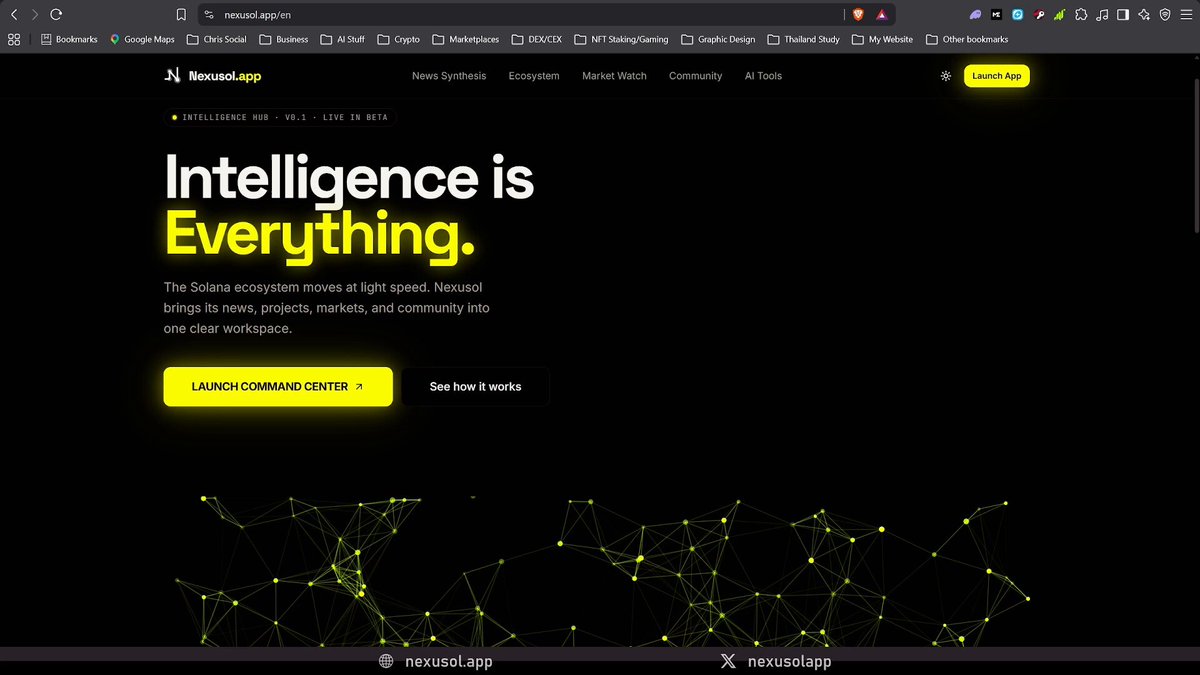The width and height of the screenshot is (1200, 675).
Task: Open the Bookmarks manager shortcut
Action: [x=69, y=40]
